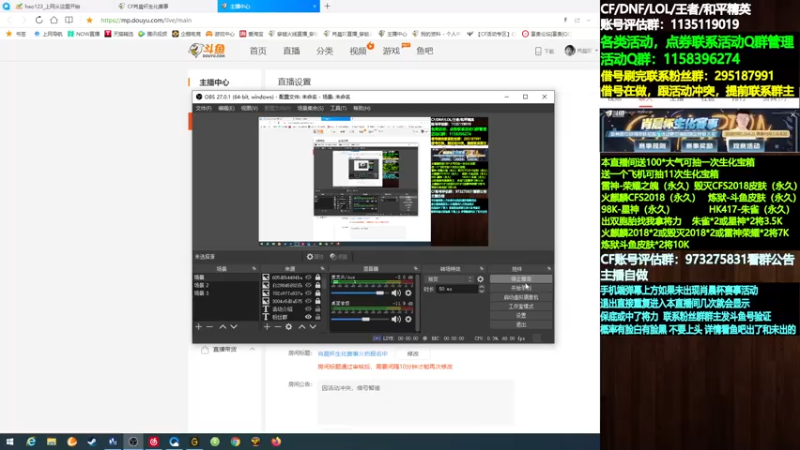Adjust the 时长 duration stepper arrows
Screen dimensions: 800x450
coord(481,289)
